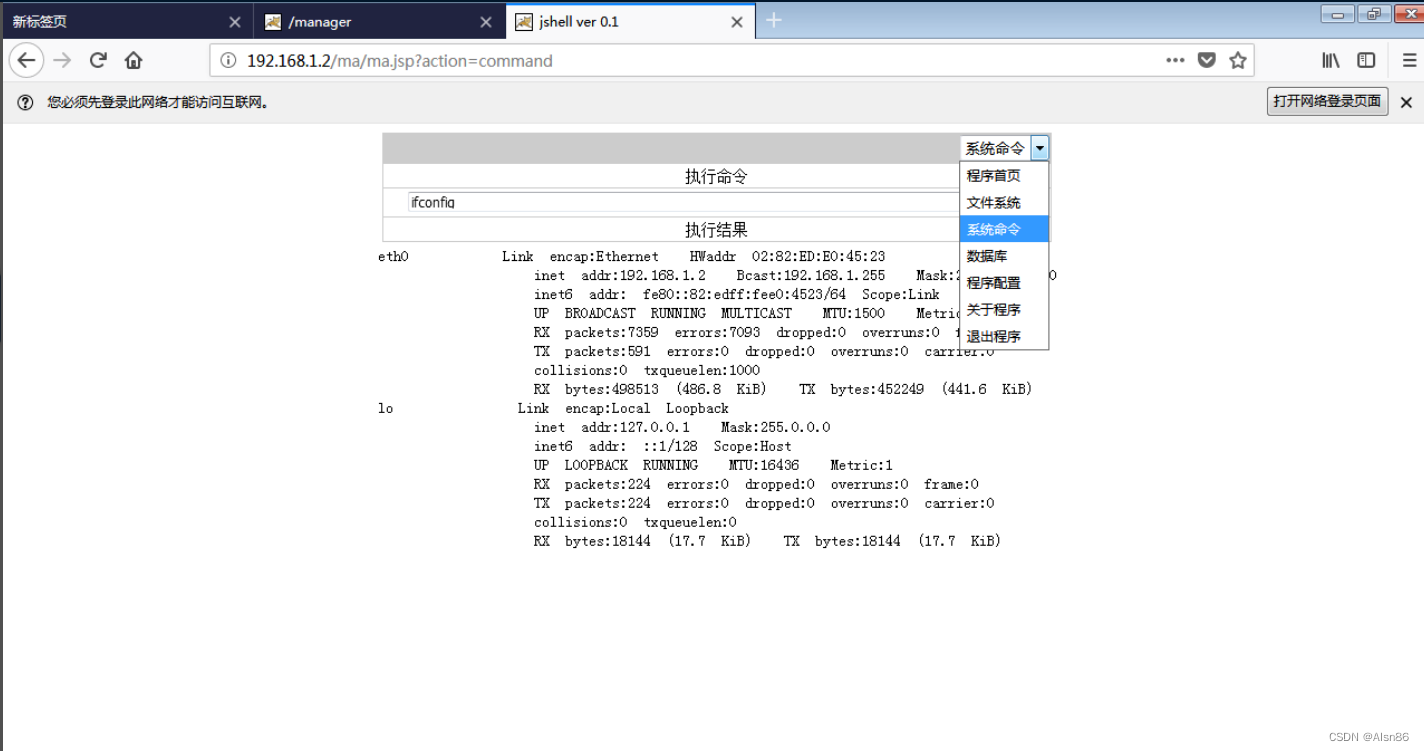Viewport: 1424px width, 751px height.
Task: Open the Firefox hamburger menu
Action: click(1408, 60)
